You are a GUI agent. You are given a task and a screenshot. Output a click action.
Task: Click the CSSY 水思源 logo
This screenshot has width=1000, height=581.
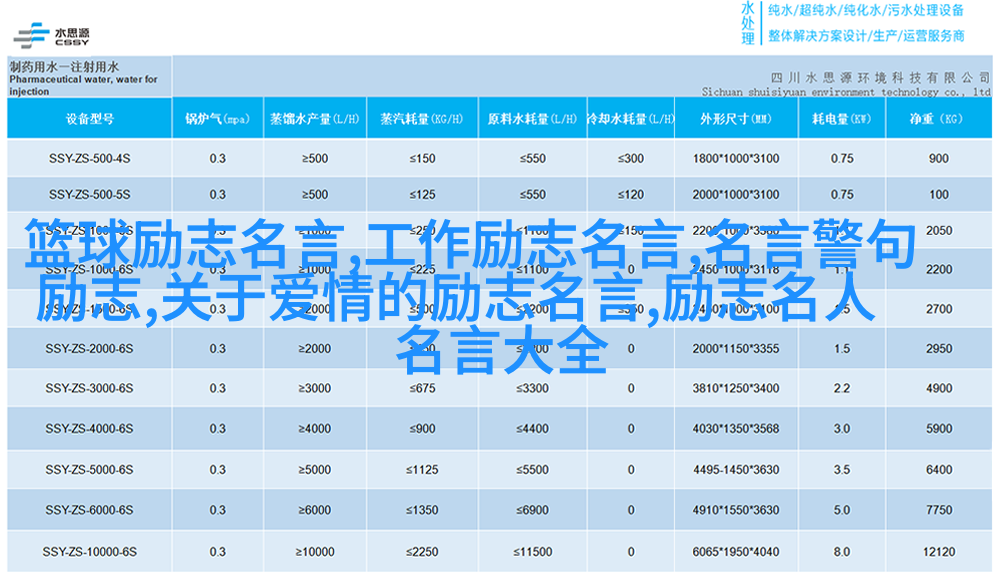[52, 36]
